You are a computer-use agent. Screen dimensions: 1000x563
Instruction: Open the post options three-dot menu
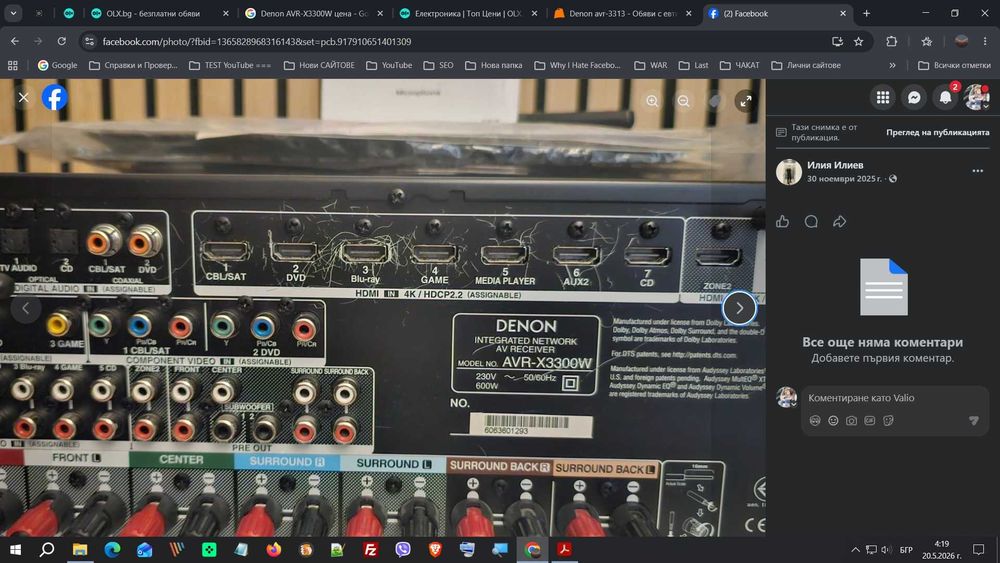pyautogui.click(x=977, y=171)
